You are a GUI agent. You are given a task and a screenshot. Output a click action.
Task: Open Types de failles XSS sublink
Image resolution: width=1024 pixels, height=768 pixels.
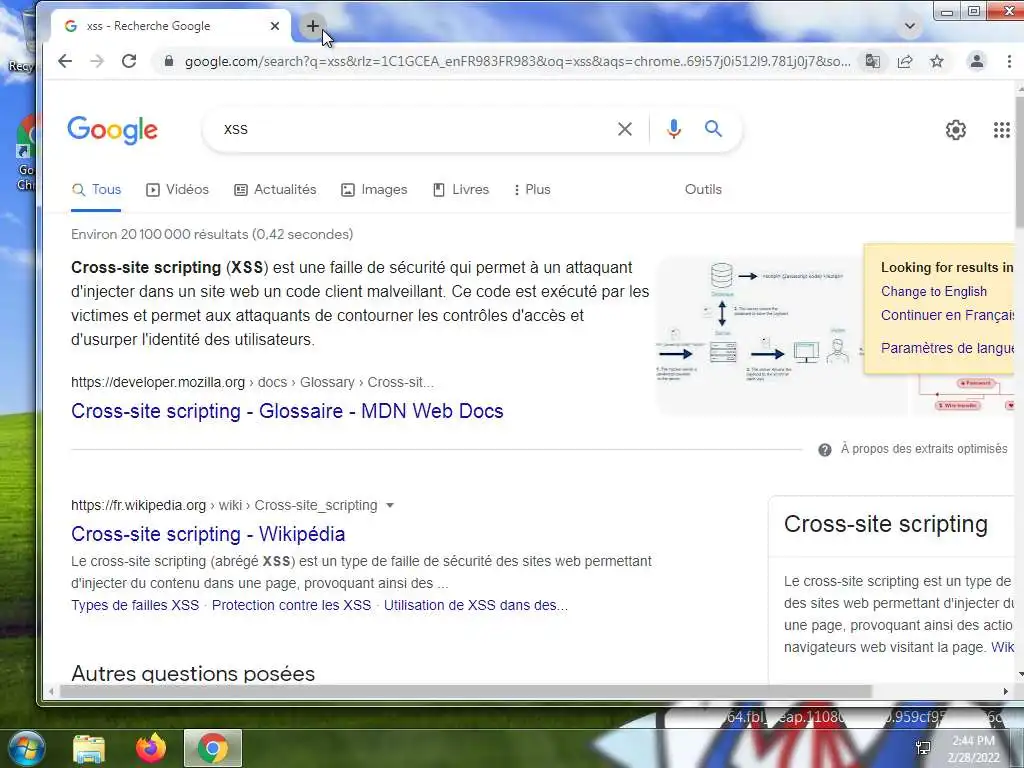135,605
